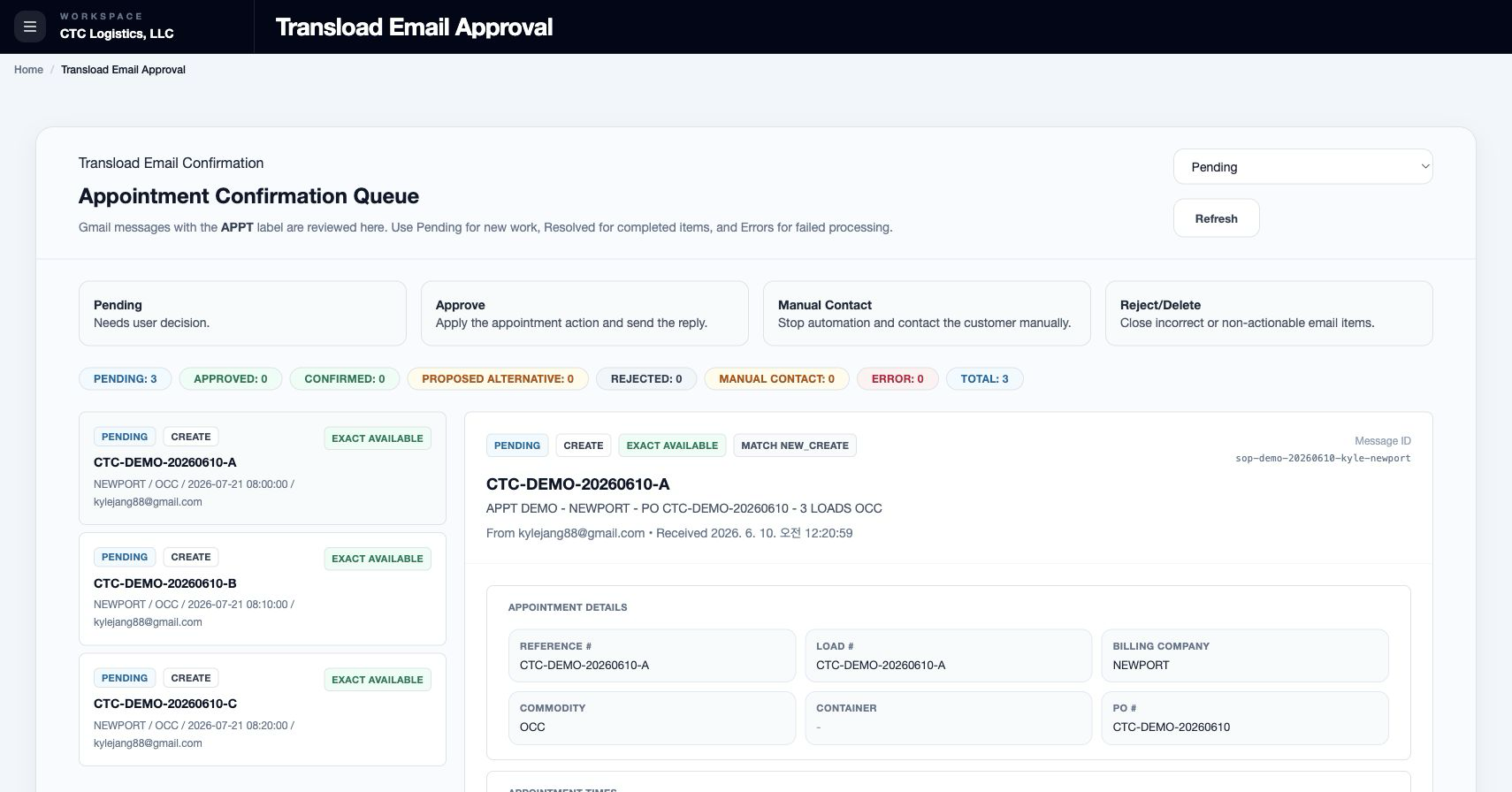The width and height of the screenshot is (1512, 792).
Task: Select the CTC-DEMO-20260610-A queue item
Action: click(x=263, y=468)
